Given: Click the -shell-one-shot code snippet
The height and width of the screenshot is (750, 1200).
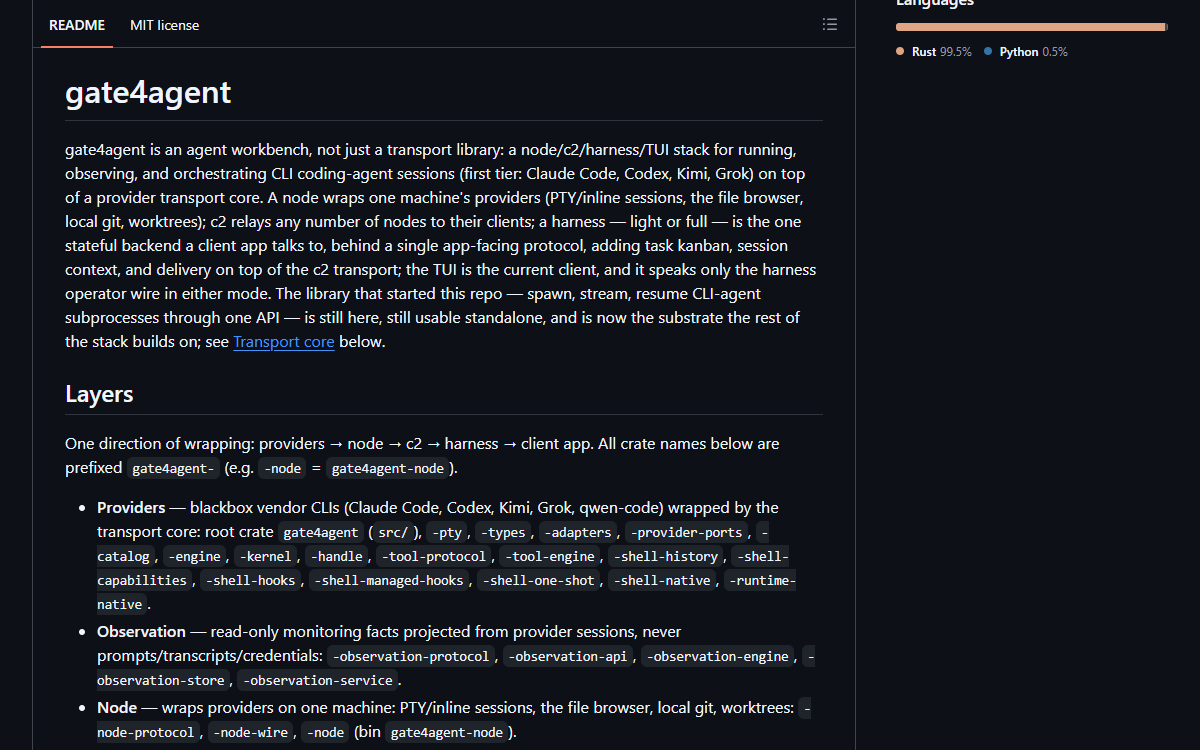Looking at the screenshot, I should 539,580.
